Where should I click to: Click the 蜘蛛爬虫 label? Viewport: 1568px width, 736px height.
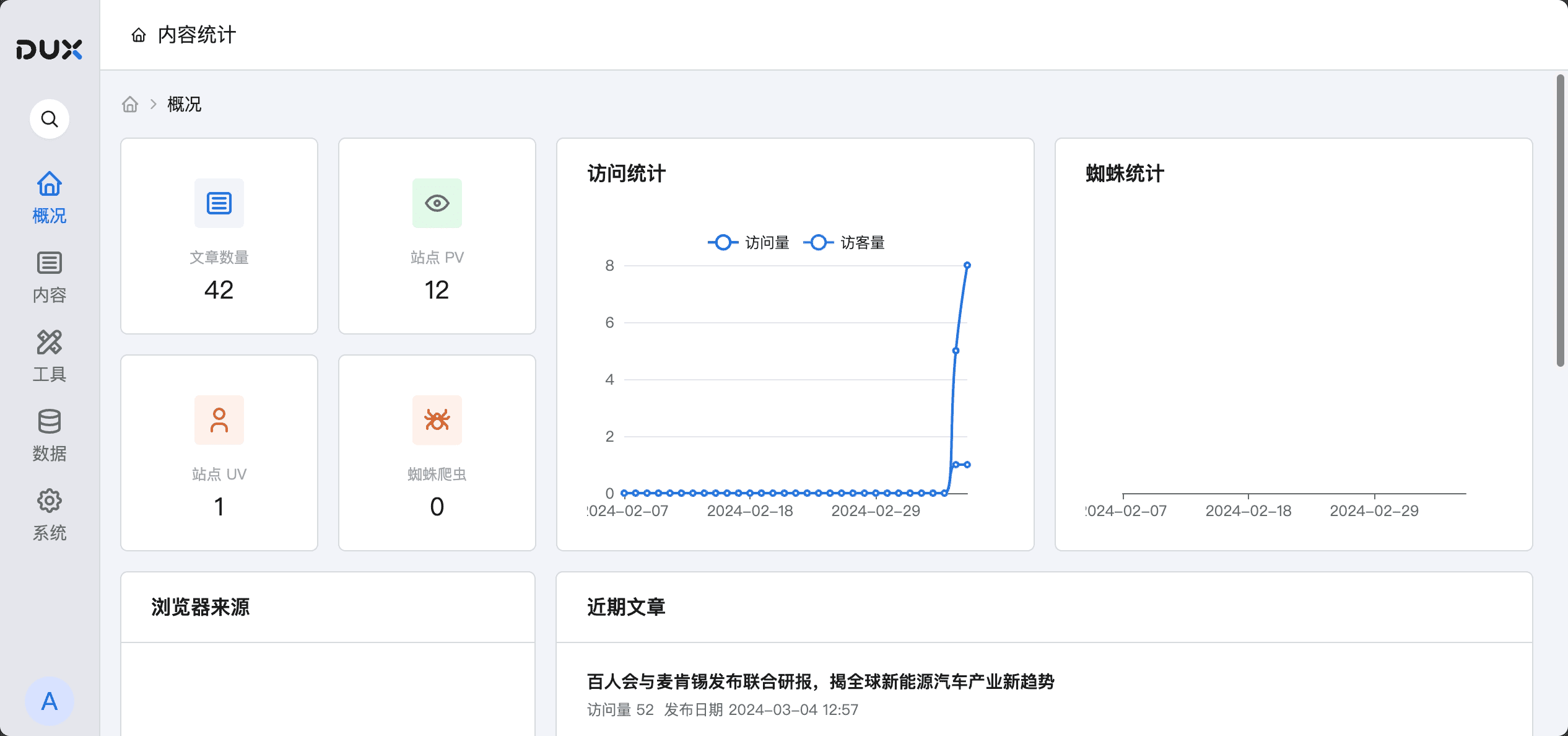click(x=437, y=475)
